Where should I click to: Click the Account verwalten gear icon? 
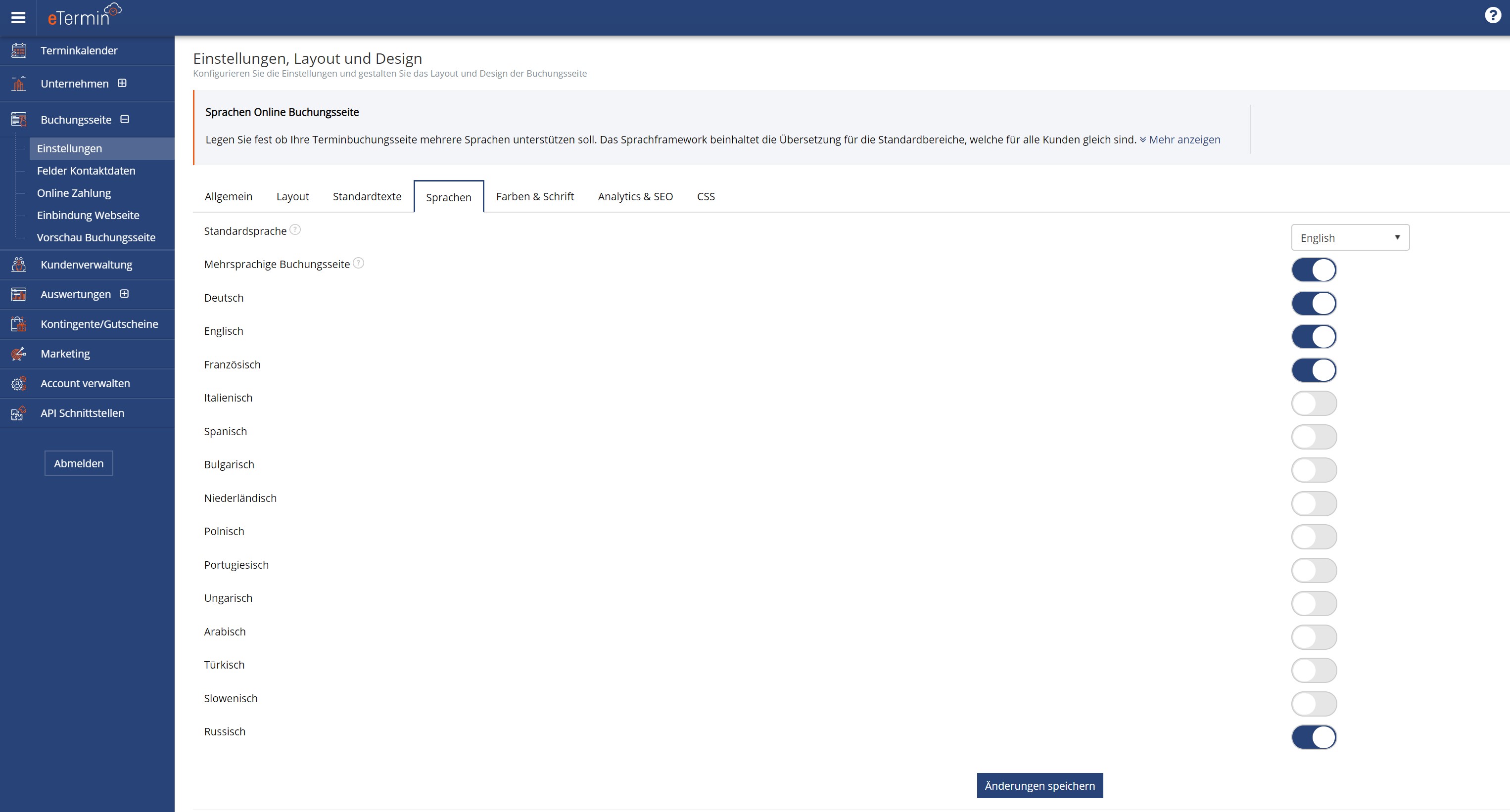coord(19,383)
